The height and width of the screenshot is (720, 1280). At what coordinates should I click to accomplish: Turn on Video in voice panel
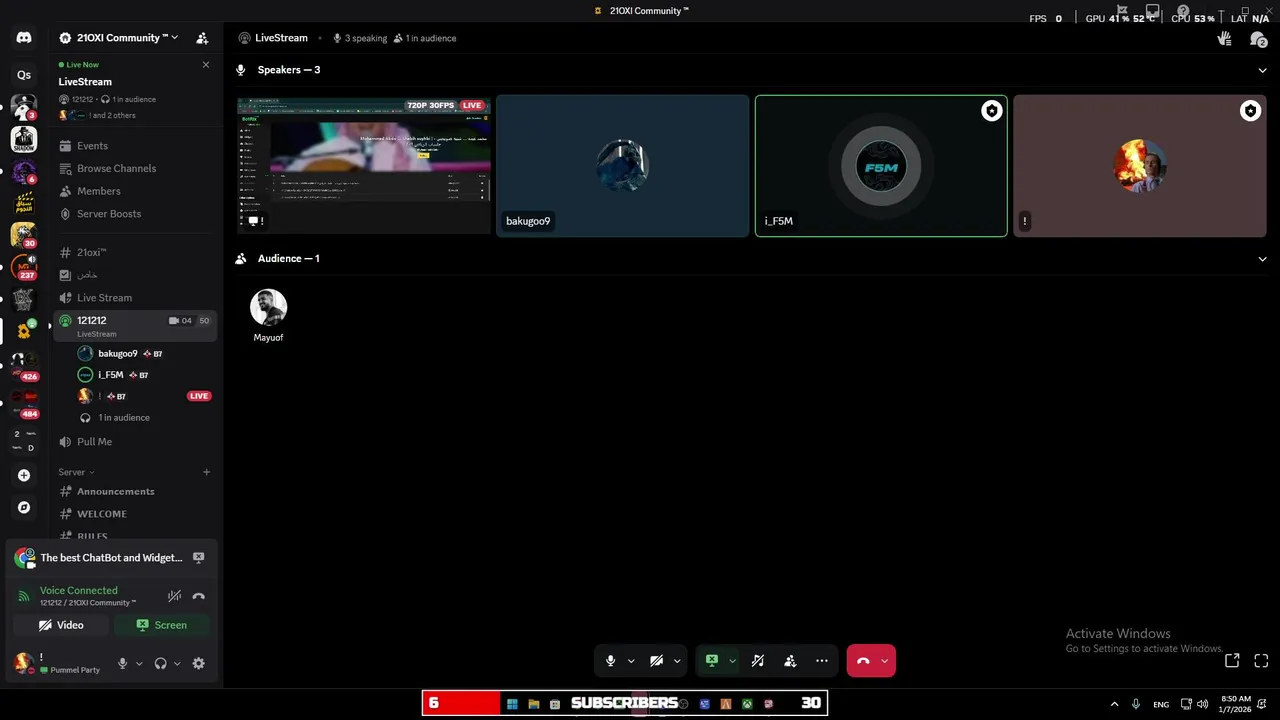coord(61,625)
